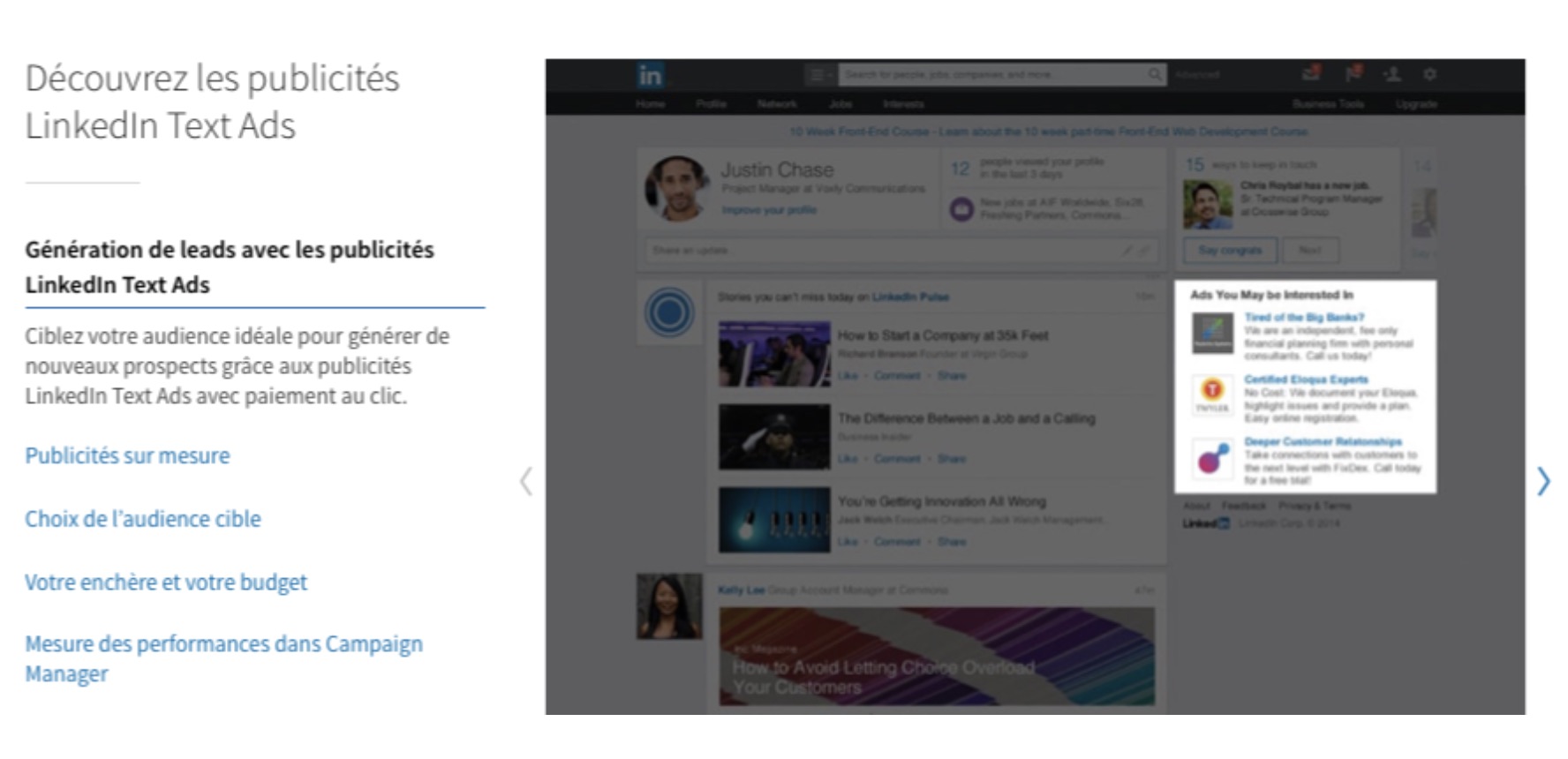
Task: Open the Interests menu item
Action: [903, 103]
